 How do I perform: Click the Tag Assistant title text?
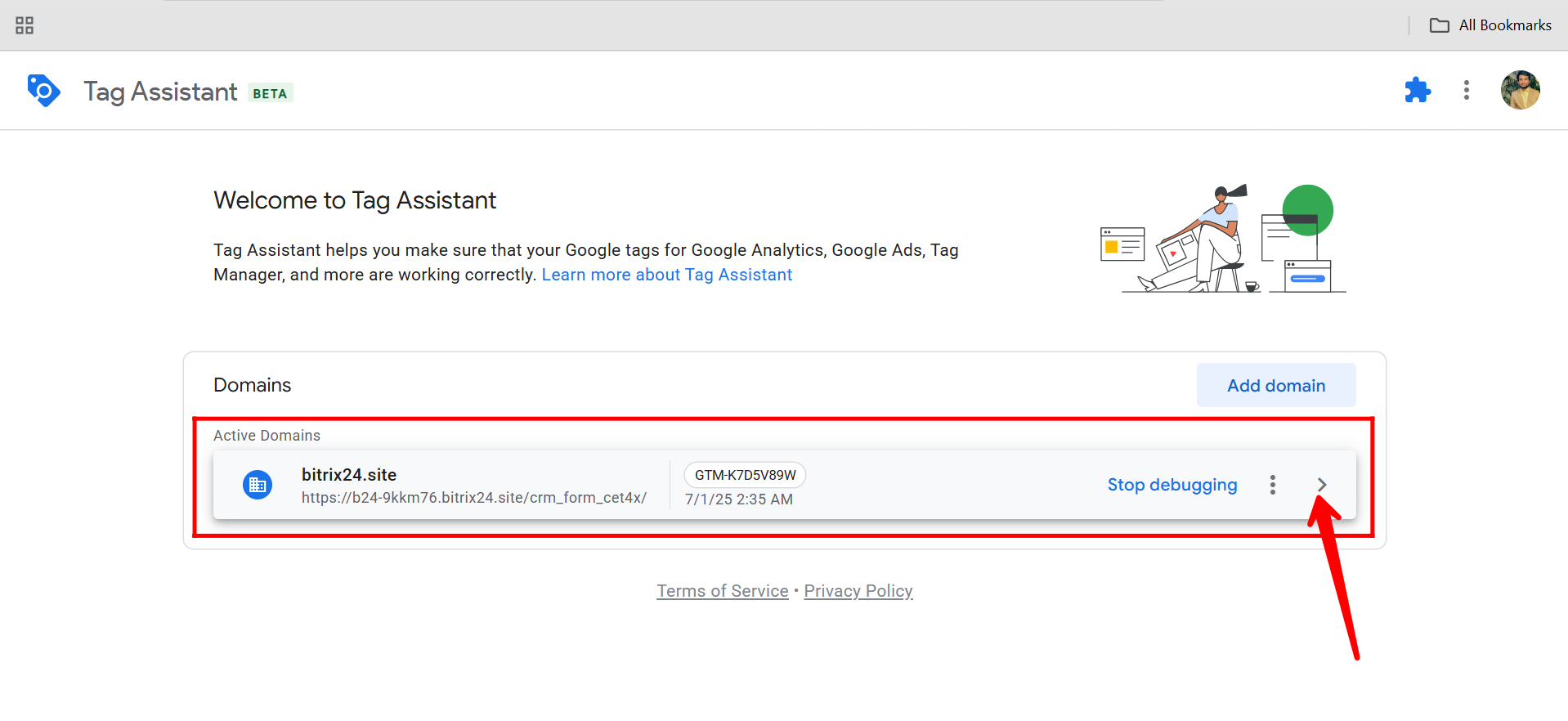pyautogui.click(x=161, y=92)
